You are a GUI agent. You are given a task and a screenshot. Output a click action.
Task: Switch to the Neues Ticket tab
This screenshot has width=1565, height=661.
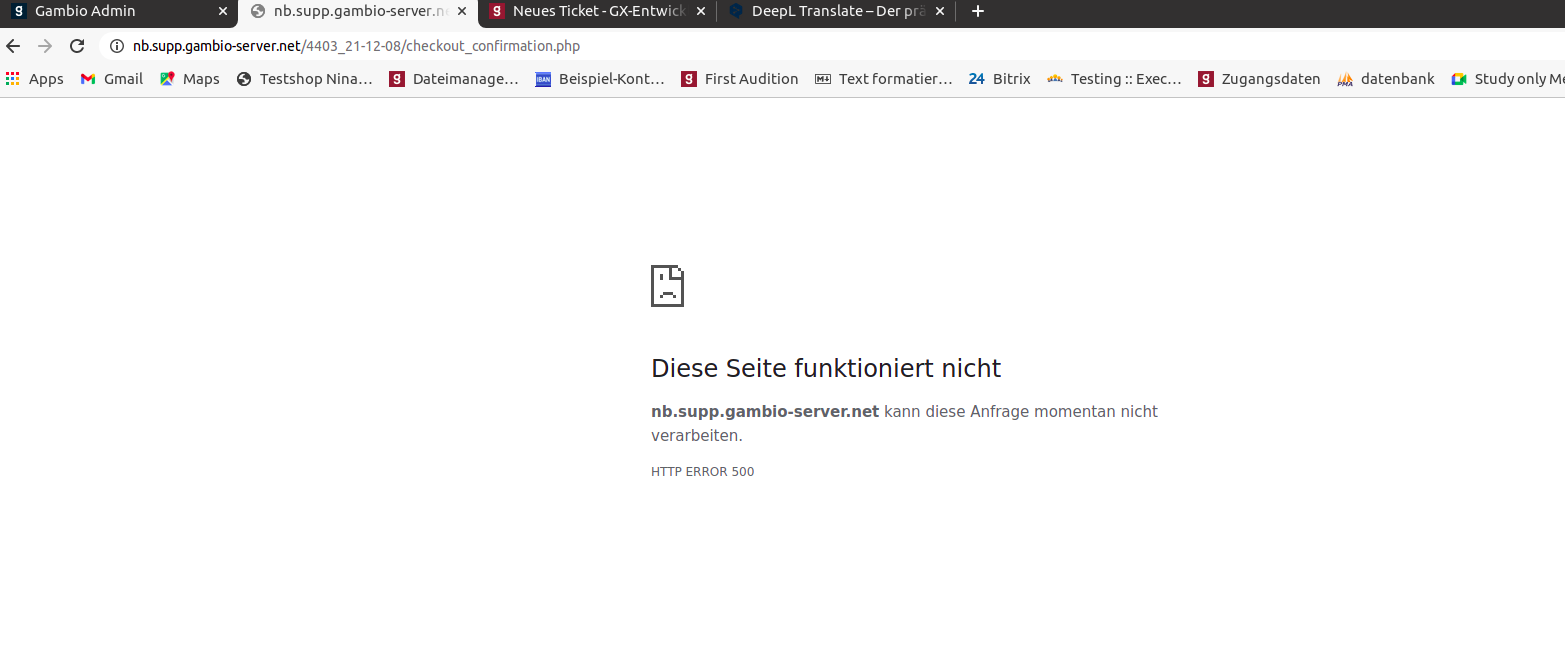click(598, 12)
